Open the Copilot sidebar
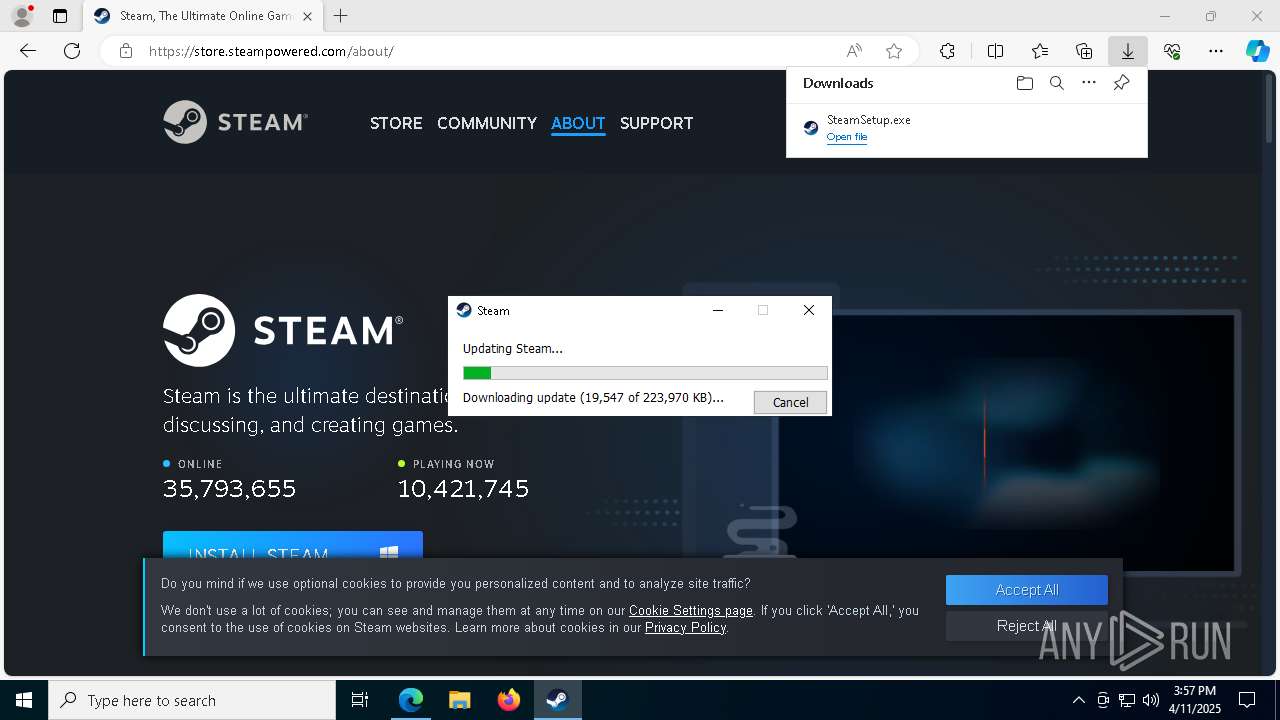The width and height of the screenshot is (1280, 720). tap(1258, 51)
